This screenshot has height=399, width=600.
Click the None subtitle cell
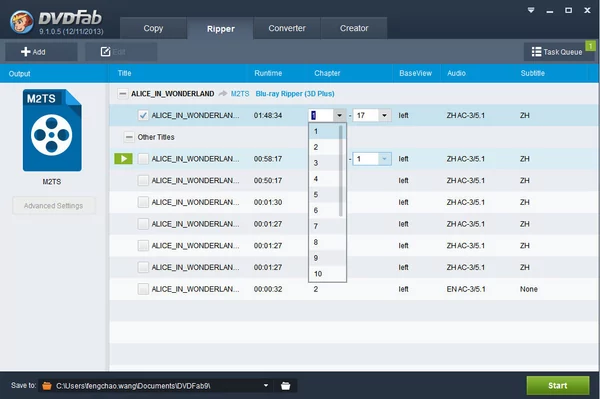click(x=529, y=289)
